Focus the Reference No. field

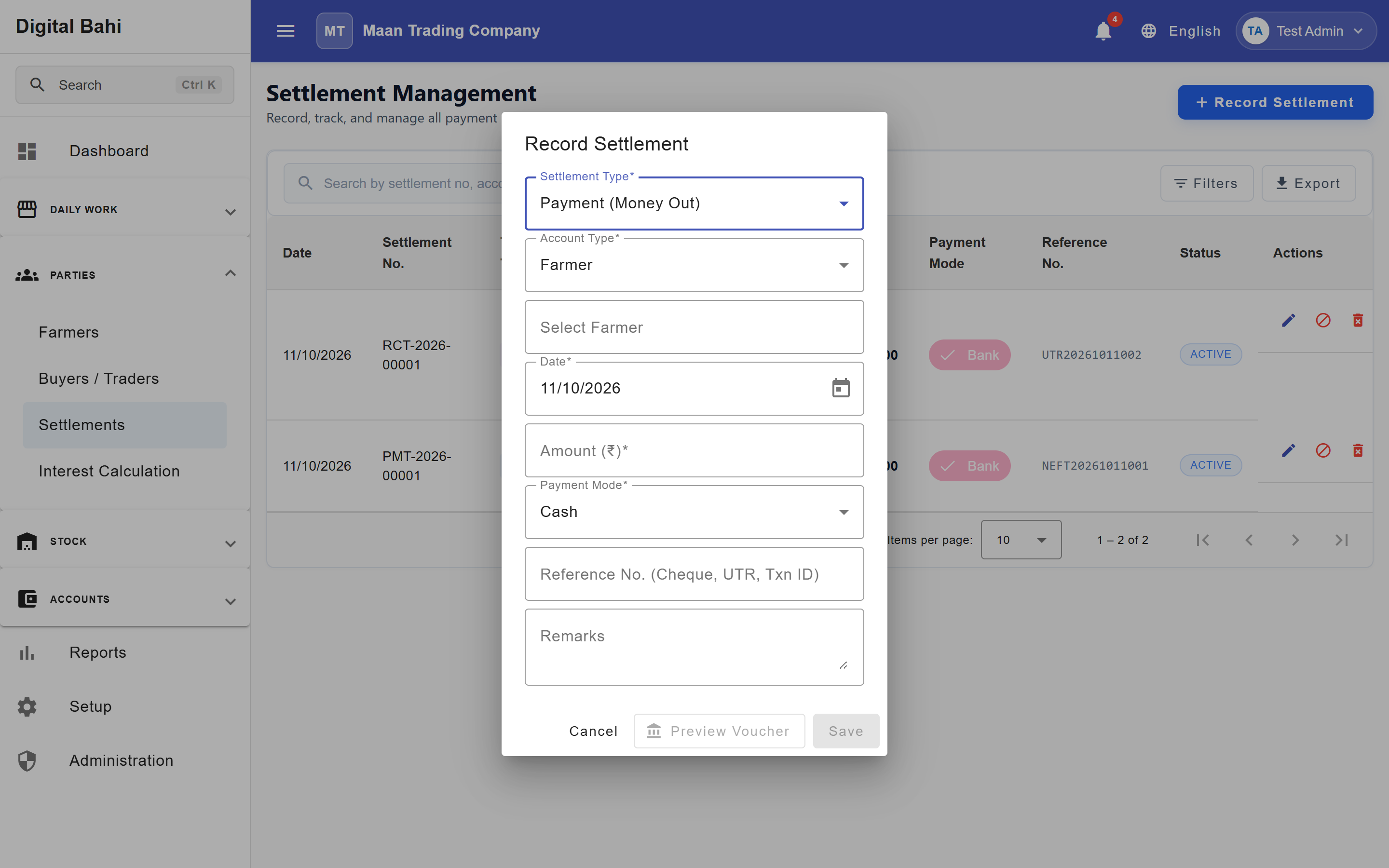pos(694,574)
